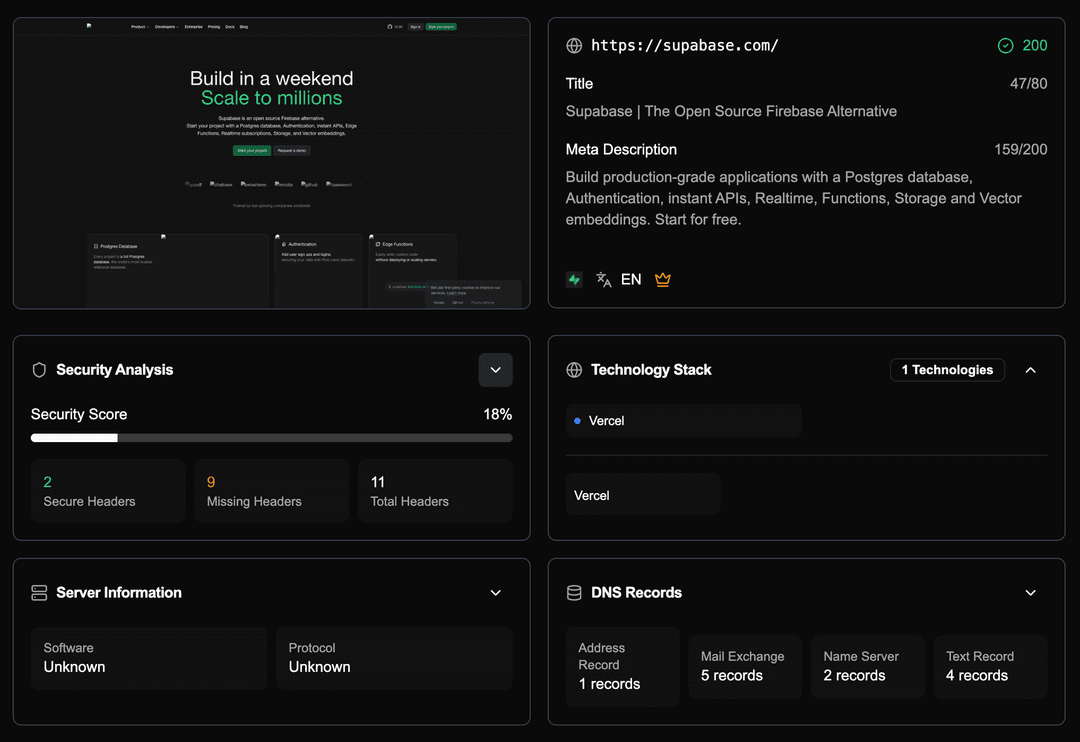Click the Security Score progress bar
The image size is (1080, 742).
[271, 437]
